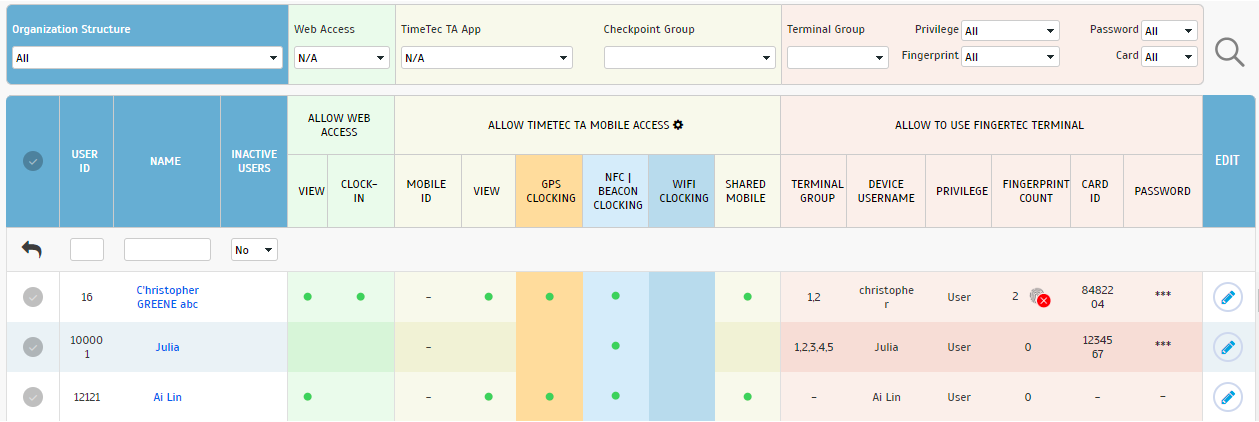Viewport: 1259px width, 422px height.
Task: Click the back arrow reset filter icon
Action: pos(32,249)
